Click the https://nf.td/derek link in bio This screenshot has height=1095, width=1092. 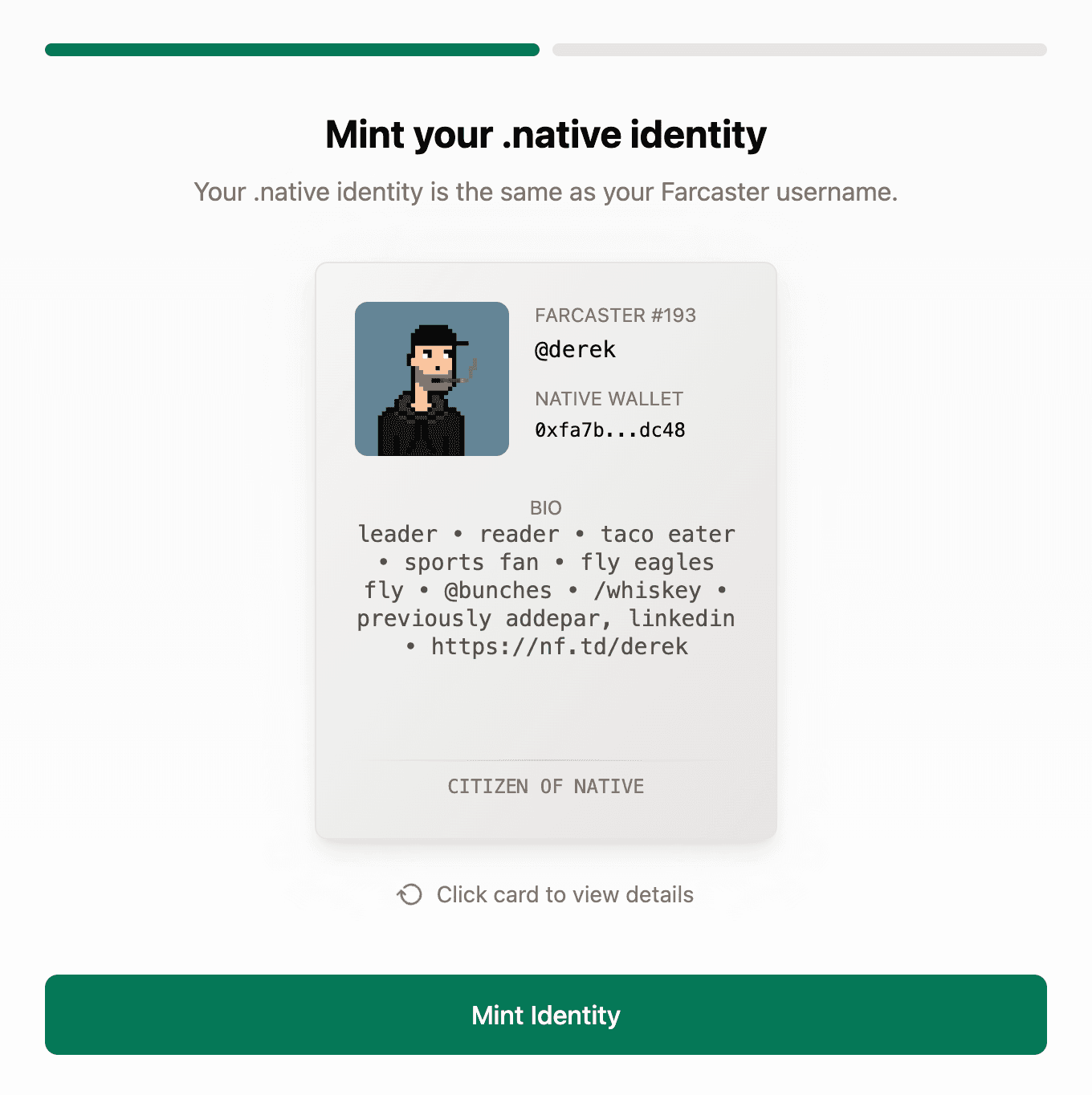(x=560, y=646)
